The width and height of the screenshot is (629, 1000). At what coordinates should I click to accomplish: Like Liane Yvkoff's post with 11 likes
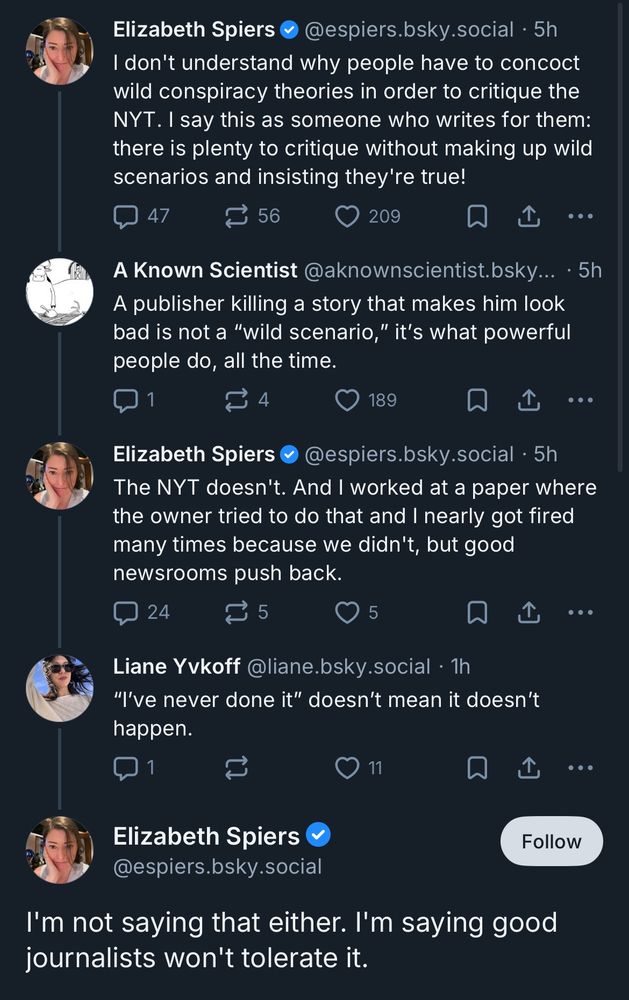click(347, 768)
